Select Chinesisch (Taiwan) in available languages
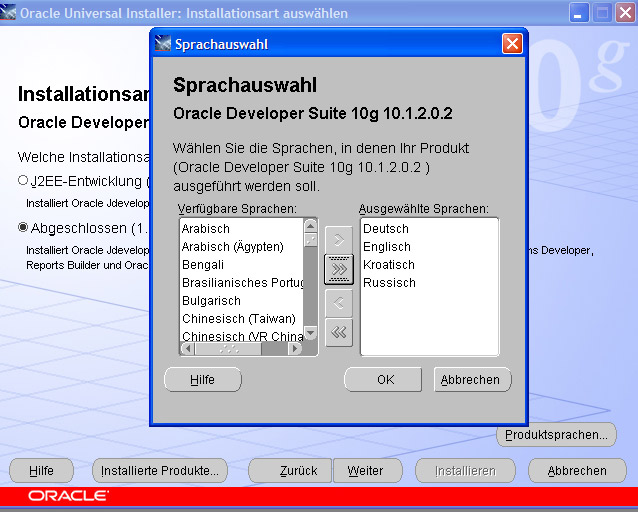The width and height of the screenshot is (638, 512). pyautogui.click(x=242, y=319)
